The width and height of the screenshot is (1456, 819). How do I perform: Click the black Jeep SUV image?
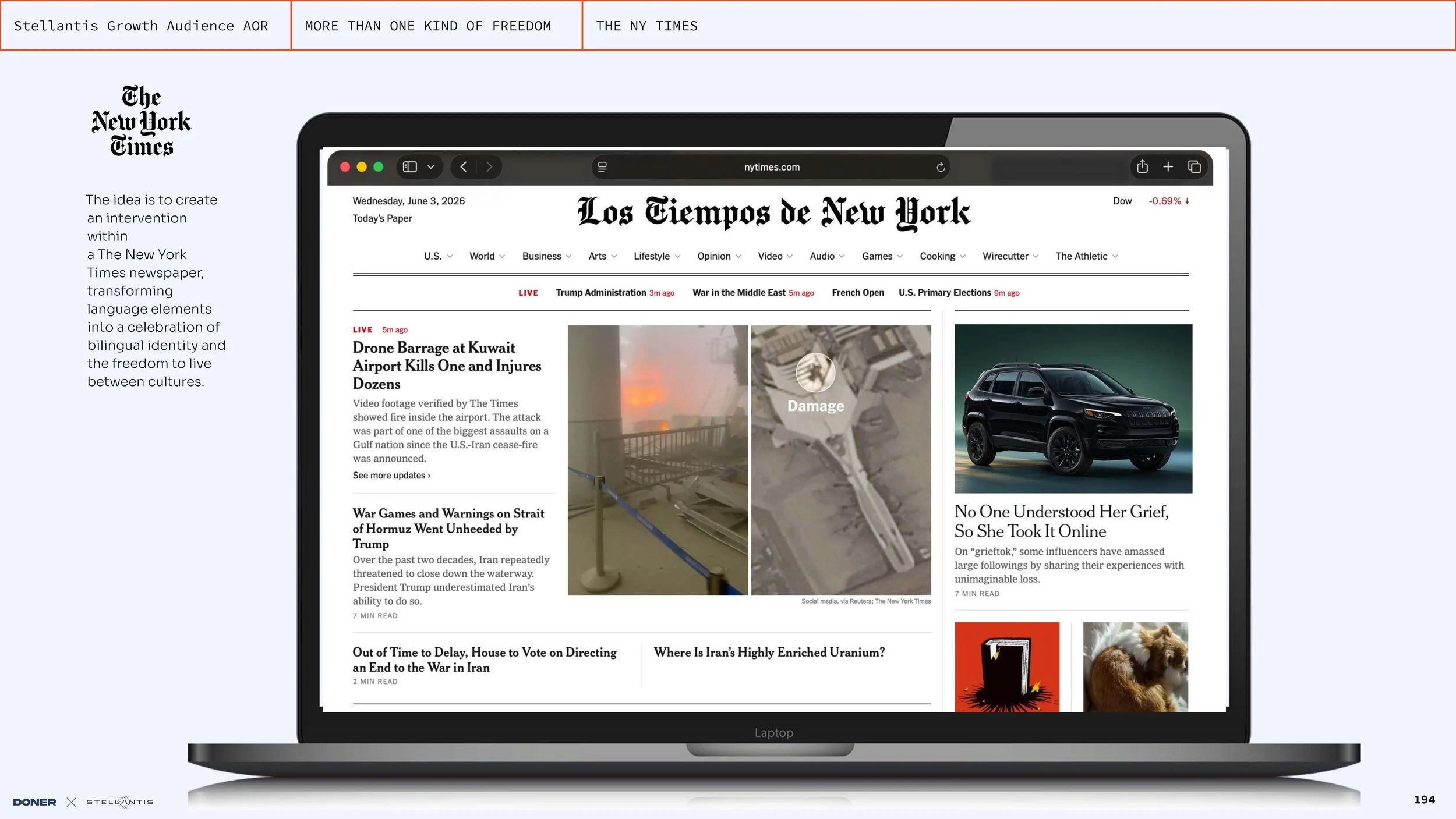point(1073,409)
